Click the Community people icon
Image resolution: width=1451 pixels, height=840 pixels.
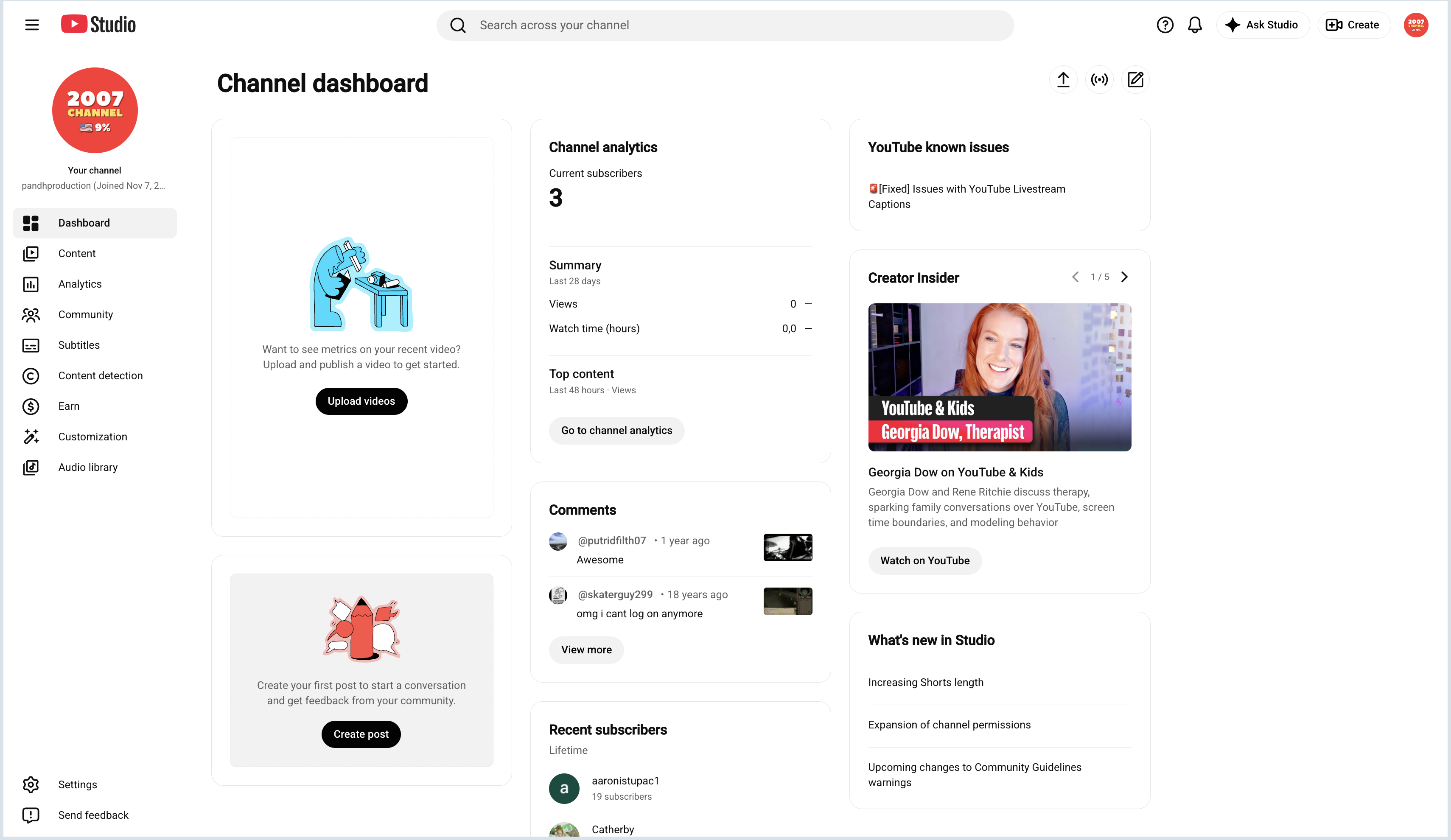click(31, 314)
